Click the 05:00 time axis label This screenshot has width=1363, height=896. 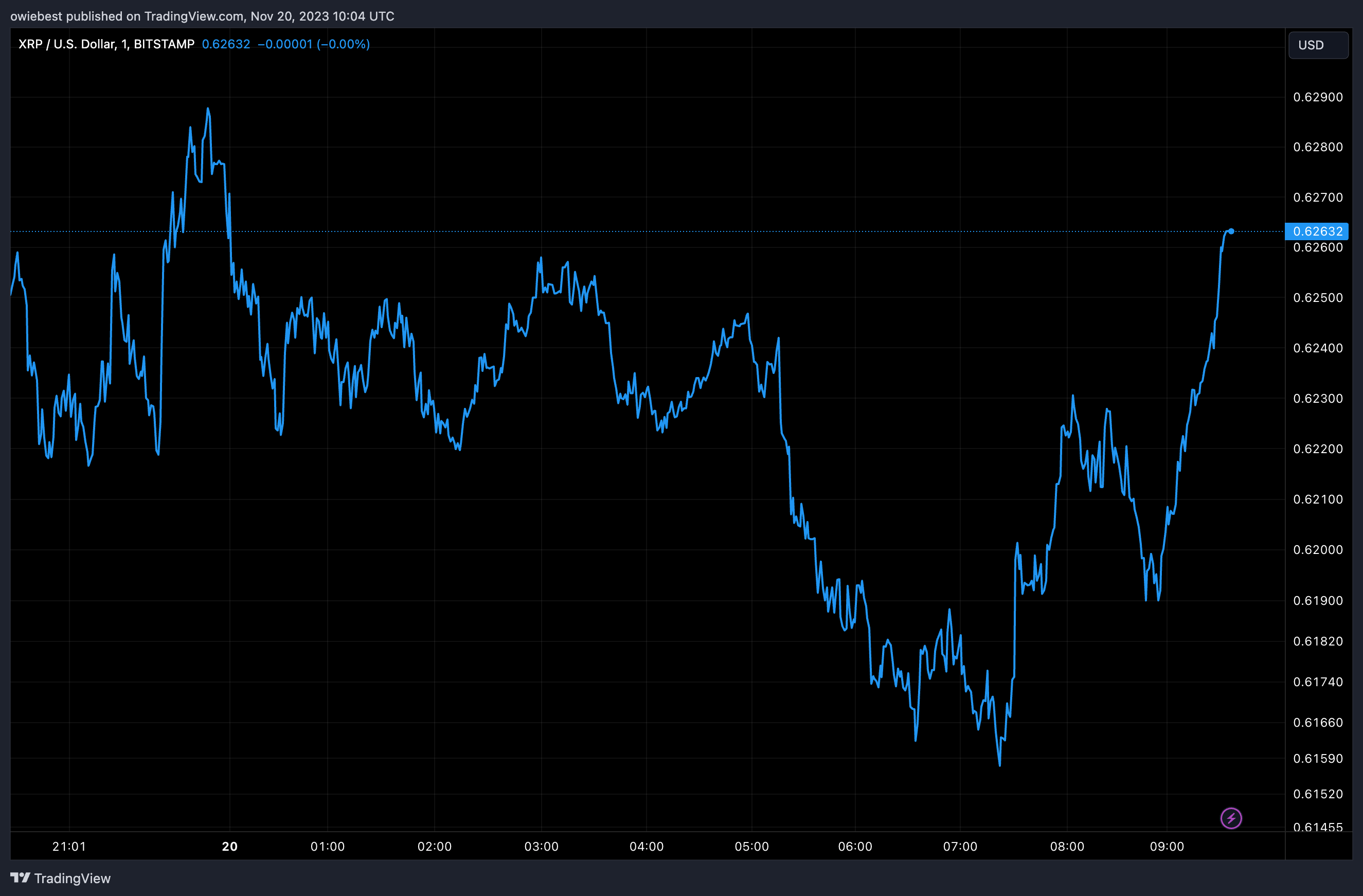point(751,846)
